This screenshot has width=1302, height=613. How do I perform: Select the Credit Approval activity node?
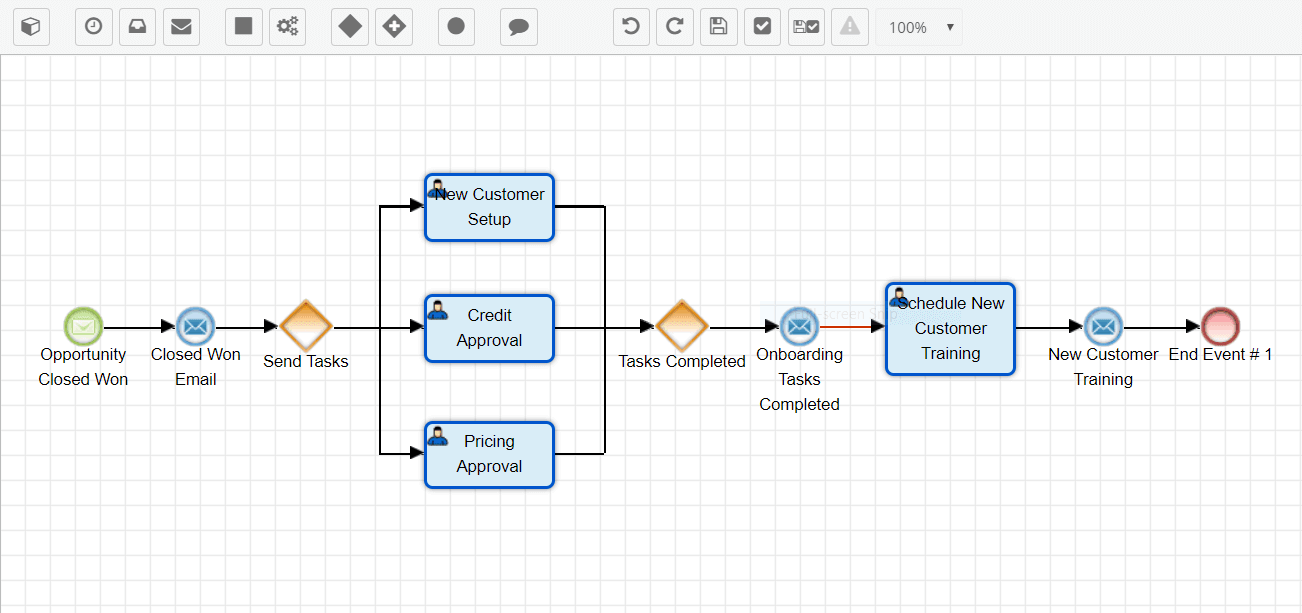(x=489, y=328)
